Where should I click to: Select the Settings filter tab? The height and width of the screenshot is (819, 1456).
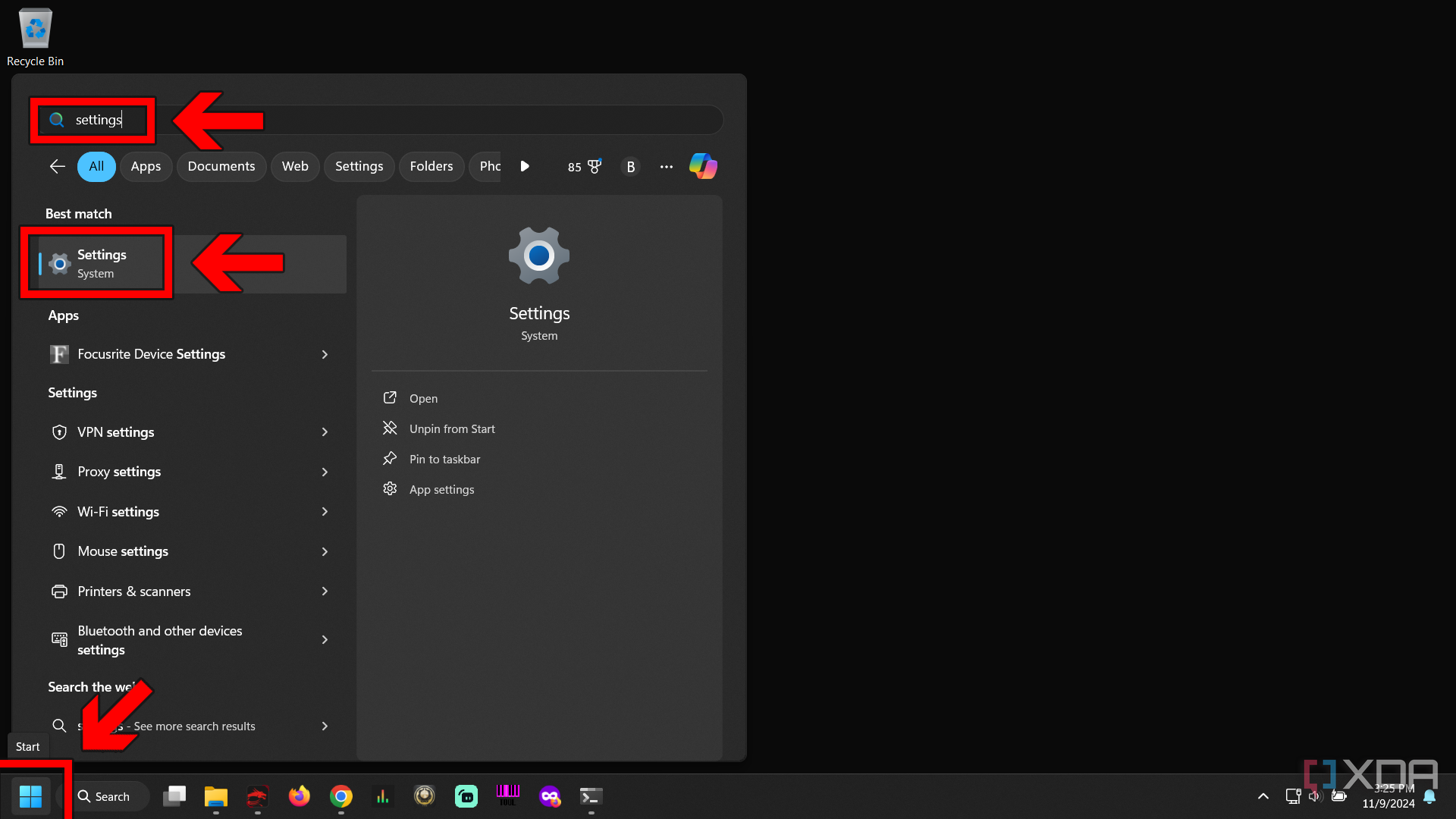pos(358,165)
